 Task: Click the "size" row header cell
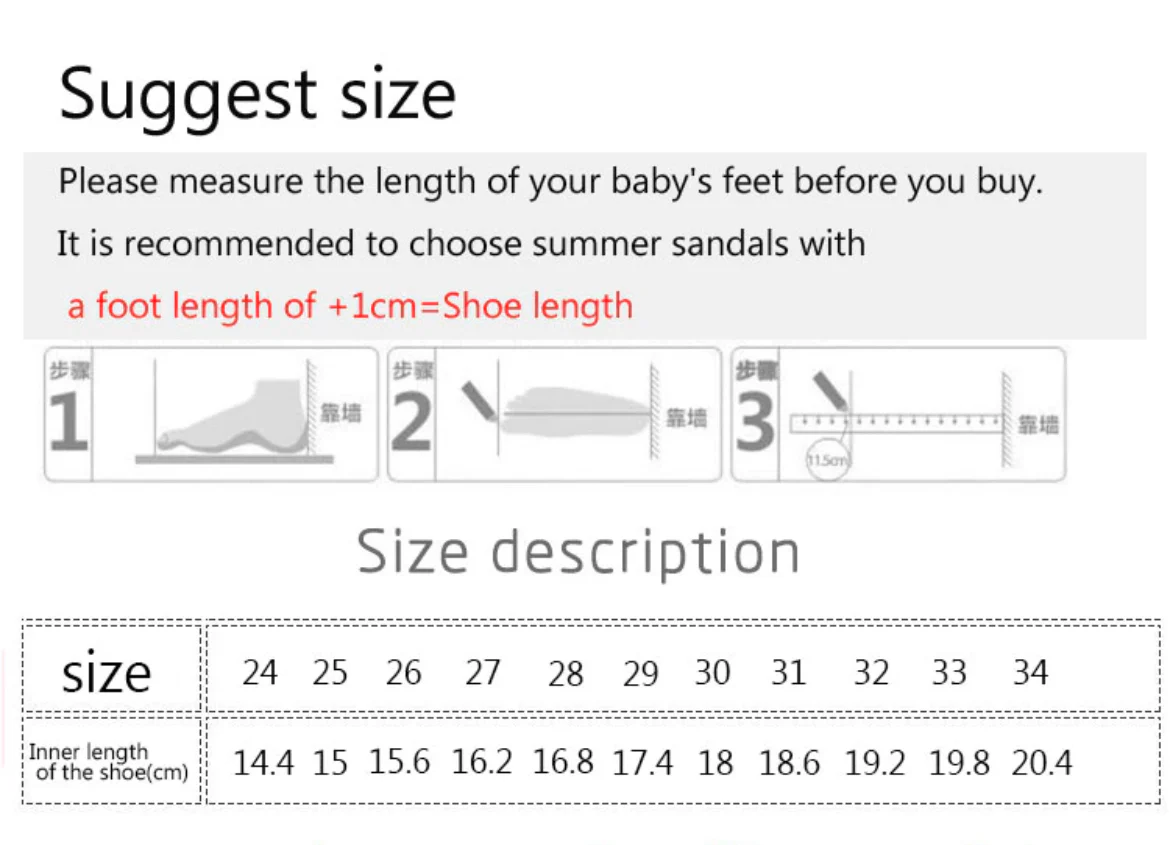tap(106, 673)
